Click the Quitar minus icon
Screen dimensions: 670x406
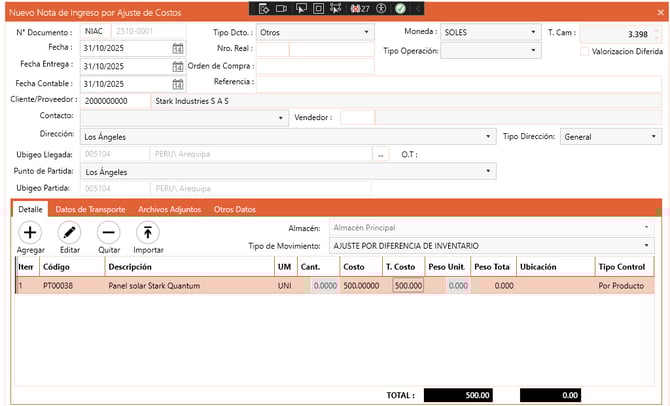click(108, 232)
